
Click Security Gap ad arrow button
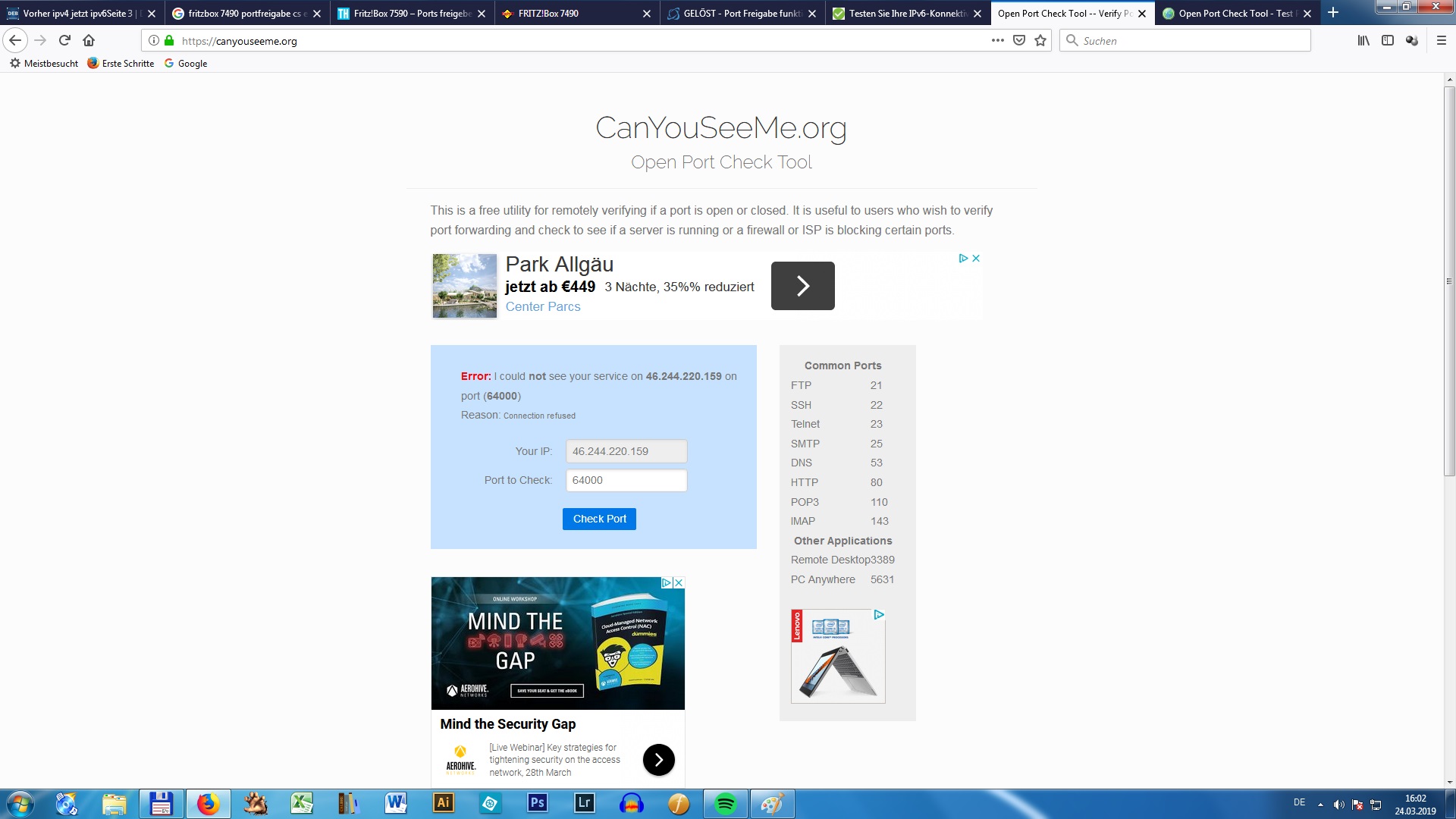pos(658,759)
